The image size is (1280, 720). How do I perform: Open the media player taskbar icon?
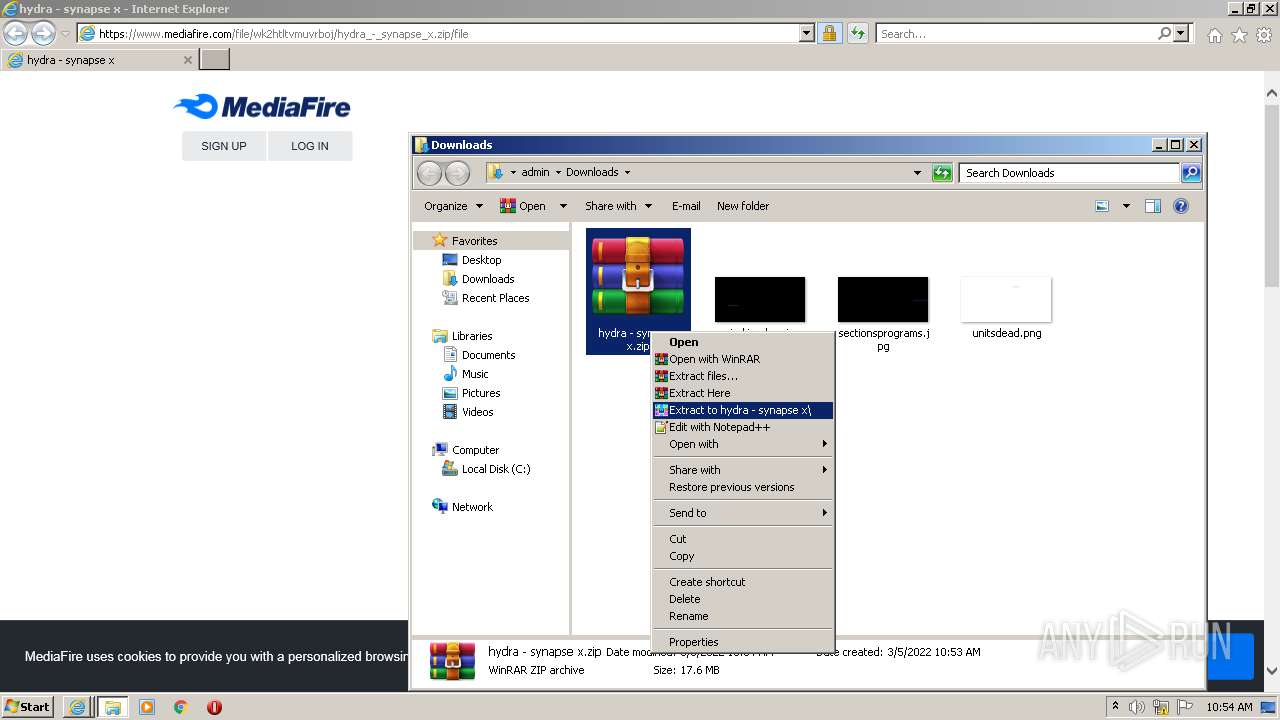point(147,707)
